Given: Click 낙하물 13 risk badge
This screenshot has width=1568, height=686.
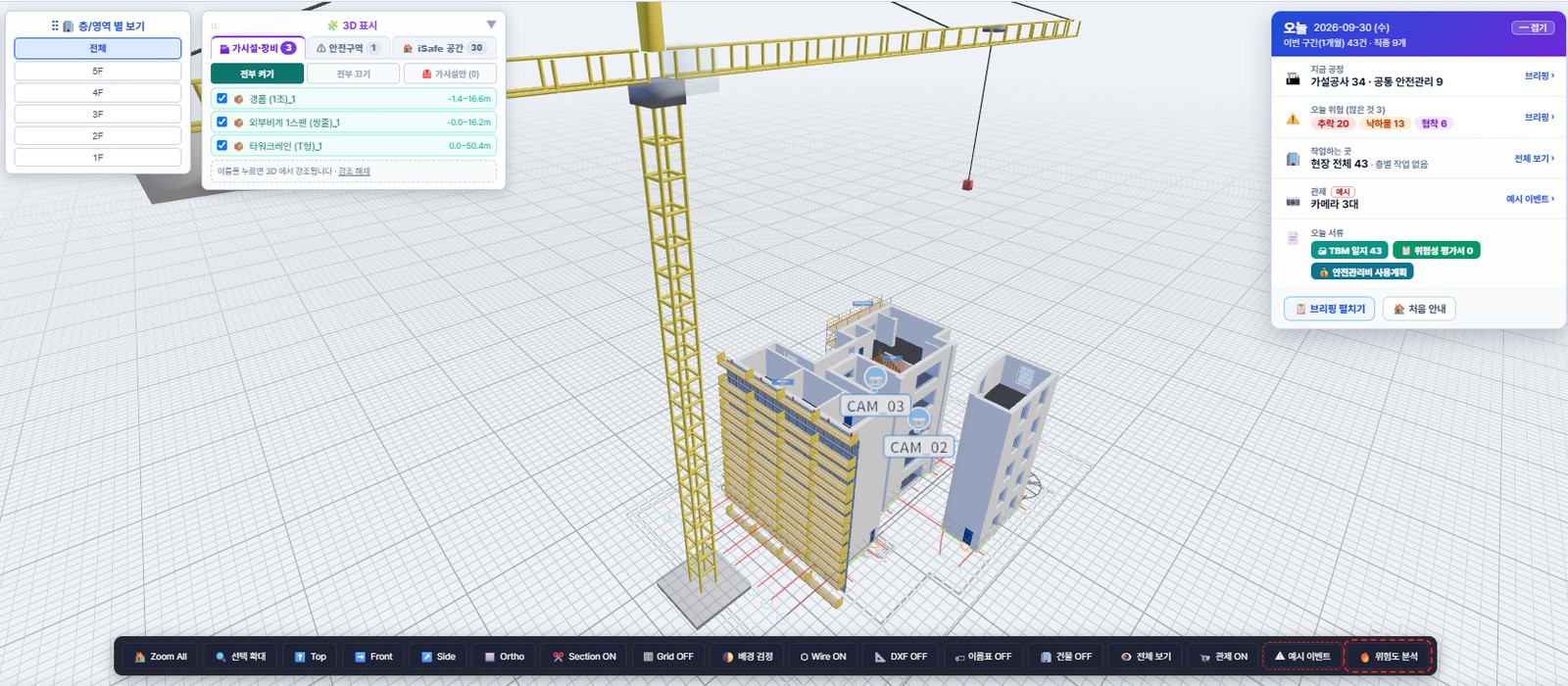Looking at the screenshot, I should click(x=1385, y=123).
